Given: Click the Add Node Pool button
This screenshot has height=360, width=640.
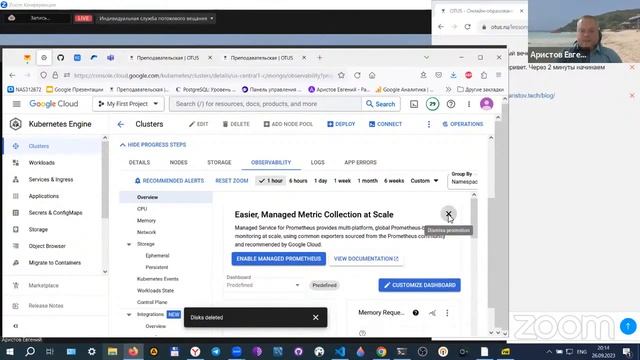Looking at the screenshot, I should pos(288,124).
